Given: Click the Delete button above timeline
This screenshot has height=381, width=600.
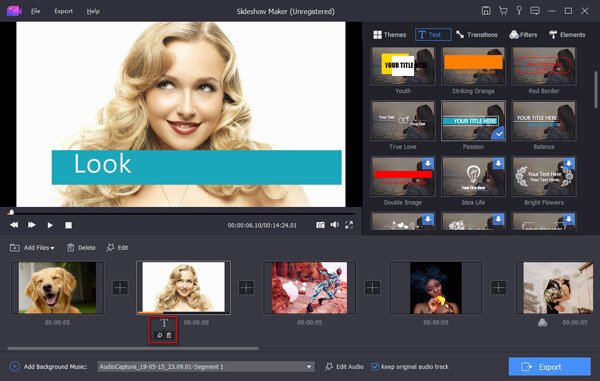Looking at the screenshot, I should pos(81,248).
